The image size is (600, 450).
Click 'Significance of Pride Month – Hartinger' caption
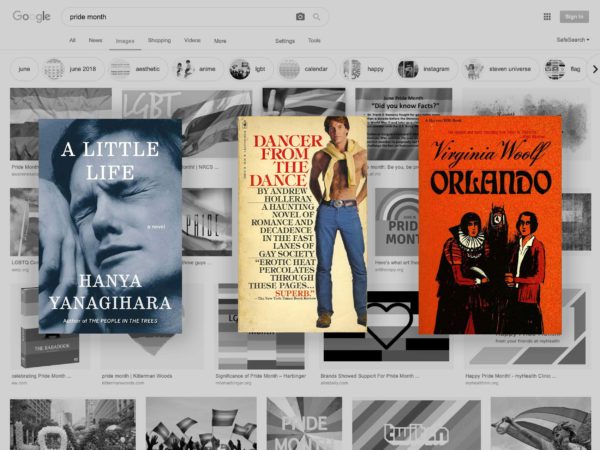261,376
